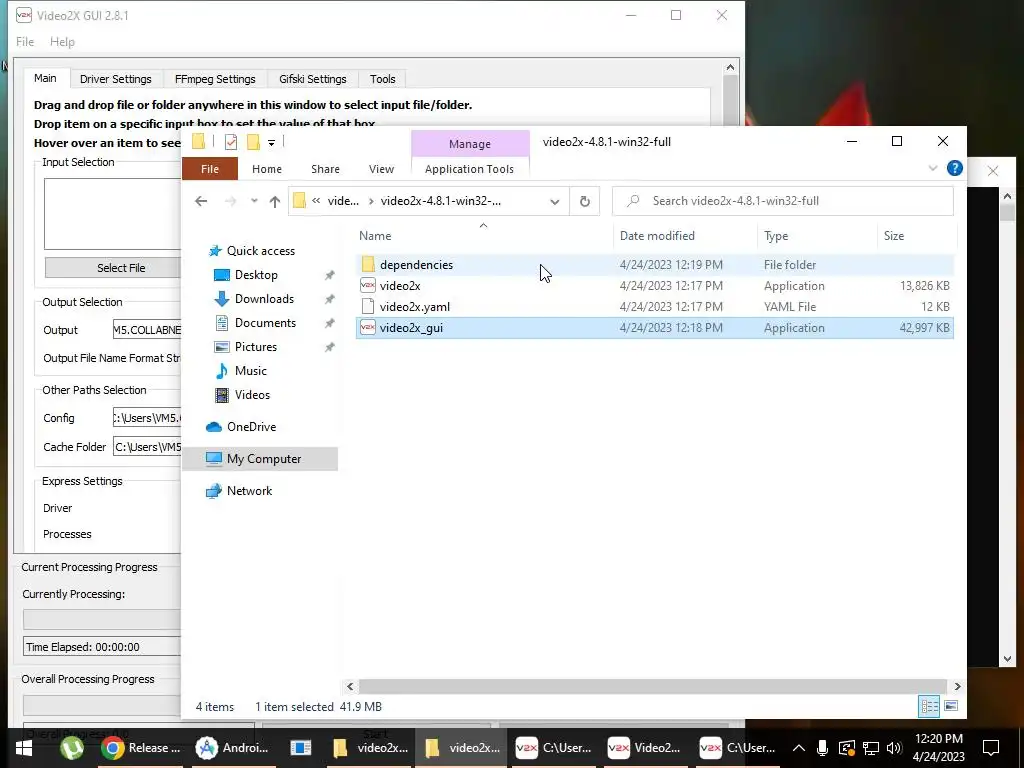Open the Share ribbon tab
Screen dimensions: 1024x768
[325, 168]
